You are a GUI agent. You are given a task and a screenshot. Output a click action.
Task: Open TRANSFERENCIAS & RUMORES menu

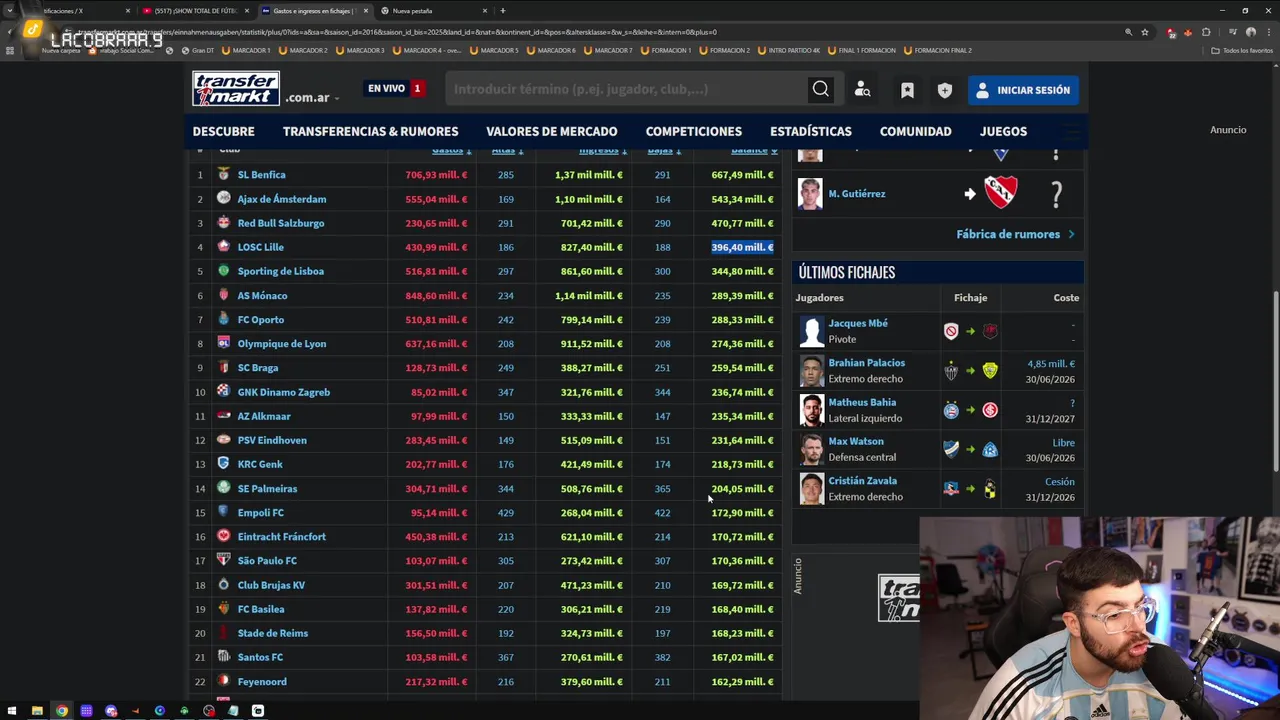(x=370, y=131)
